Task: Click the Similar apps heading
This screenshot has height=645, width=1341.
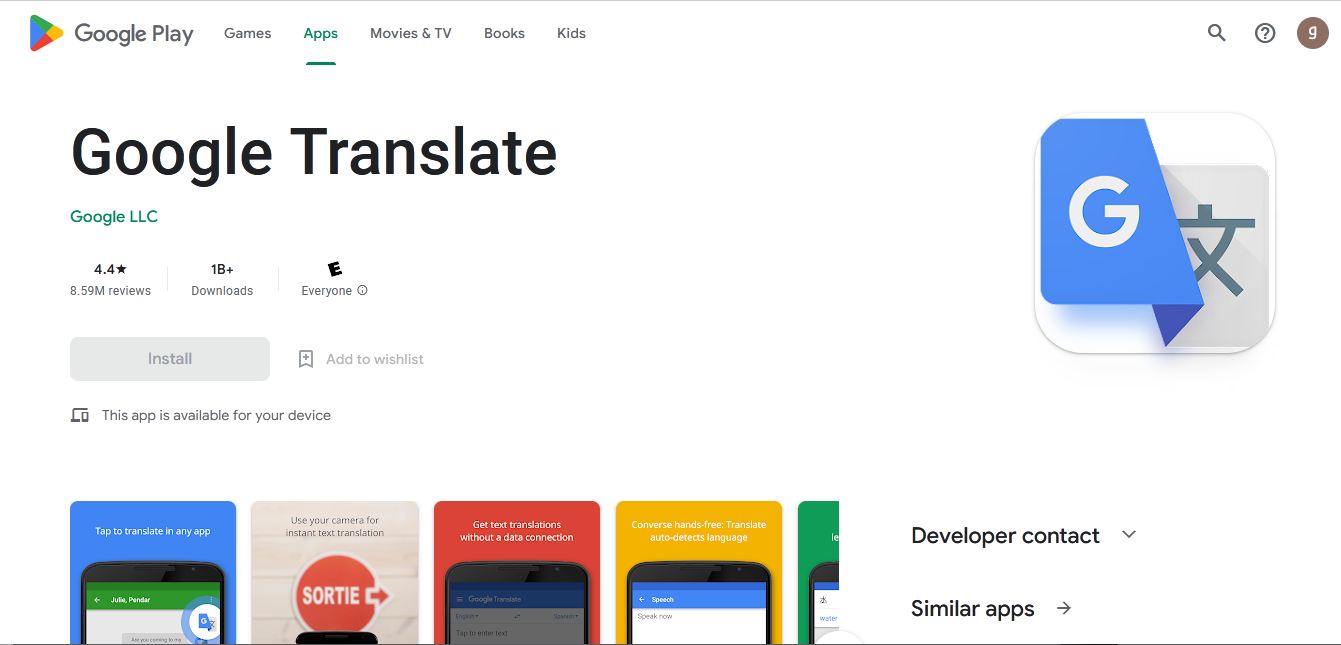Action: point(973,608)
